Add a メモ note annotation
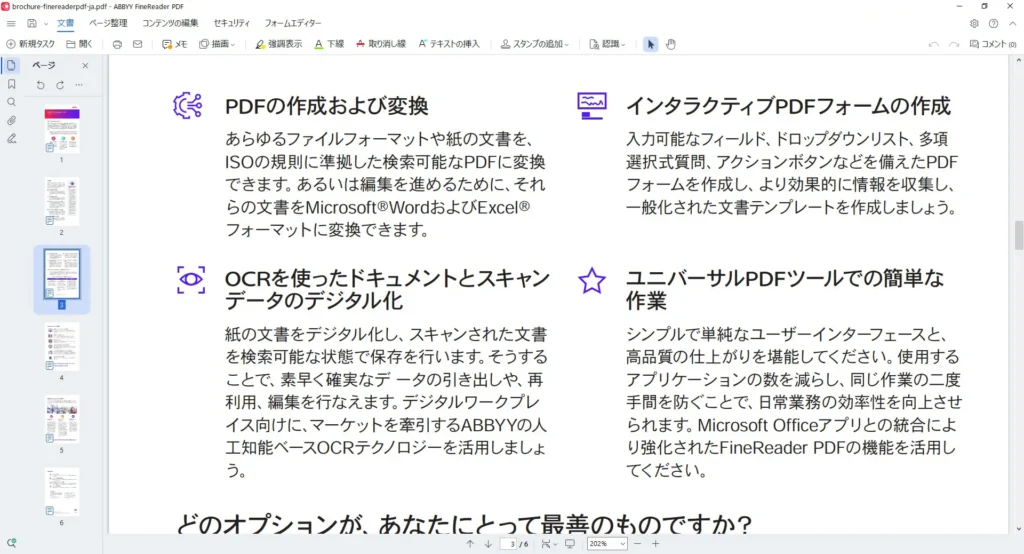The image size is (1024, 554). [174, 44]
